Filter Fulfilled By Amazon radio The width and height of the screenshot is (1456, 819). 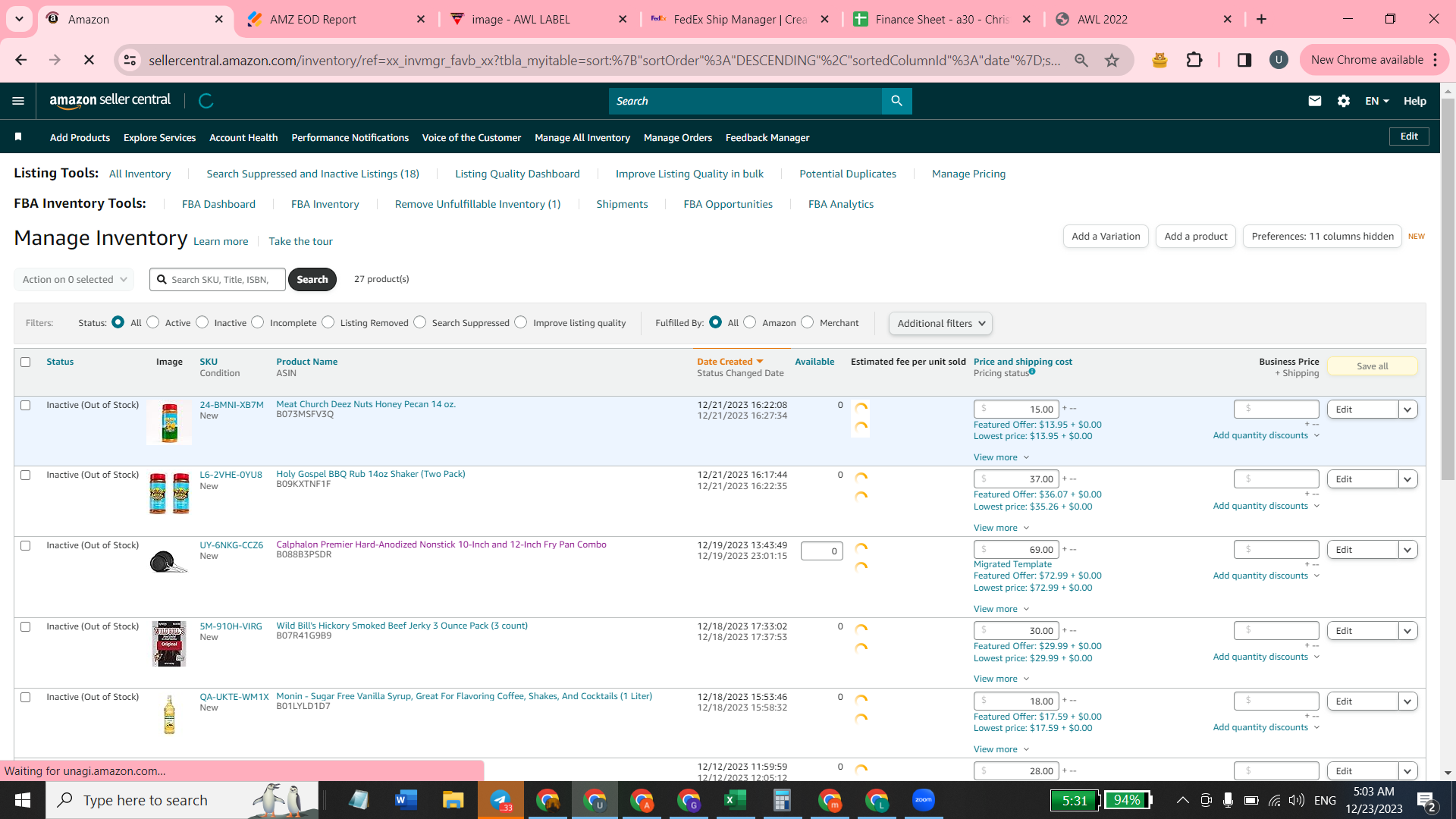(750, 322)
